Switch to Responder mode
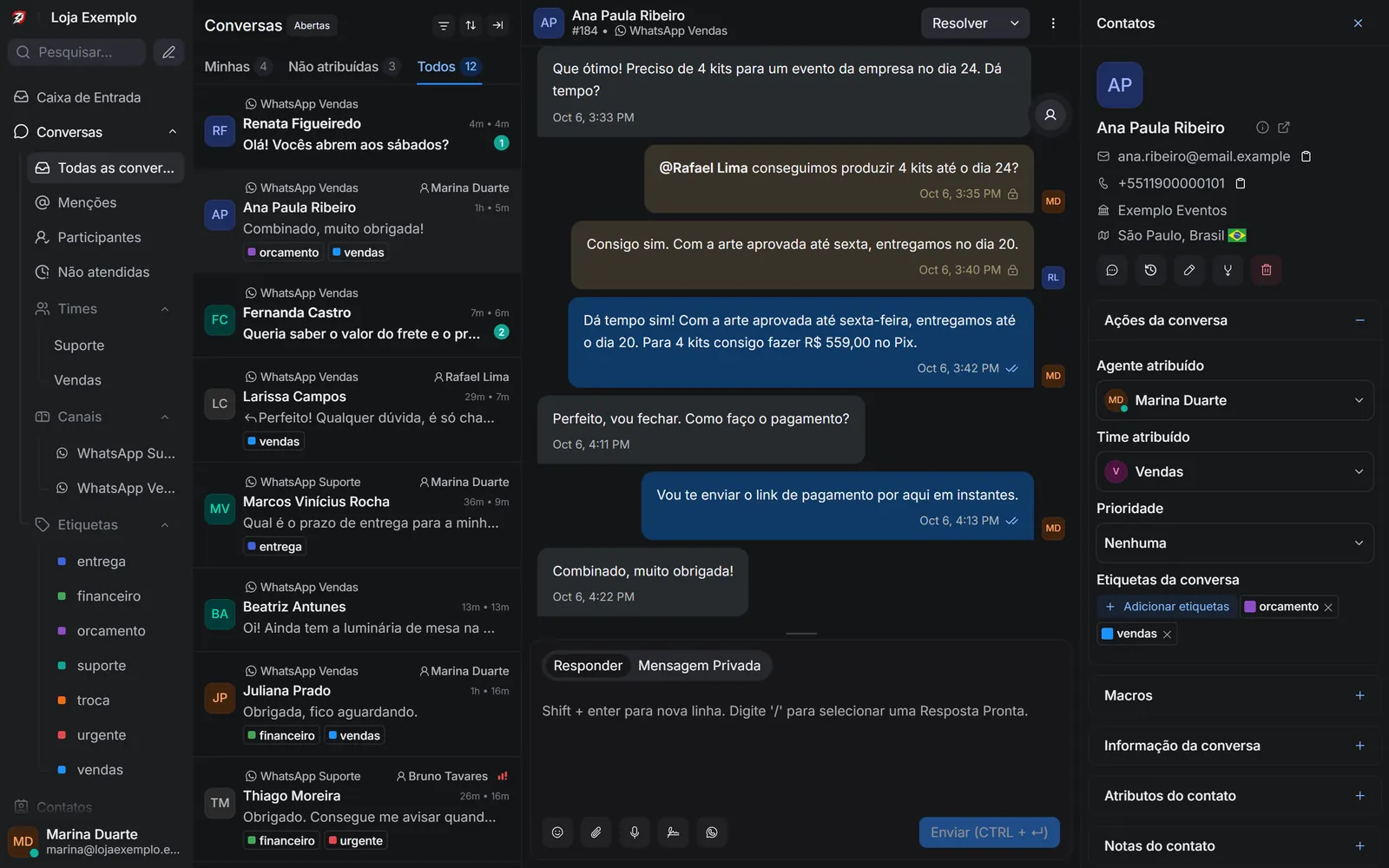 coord(588,666)
